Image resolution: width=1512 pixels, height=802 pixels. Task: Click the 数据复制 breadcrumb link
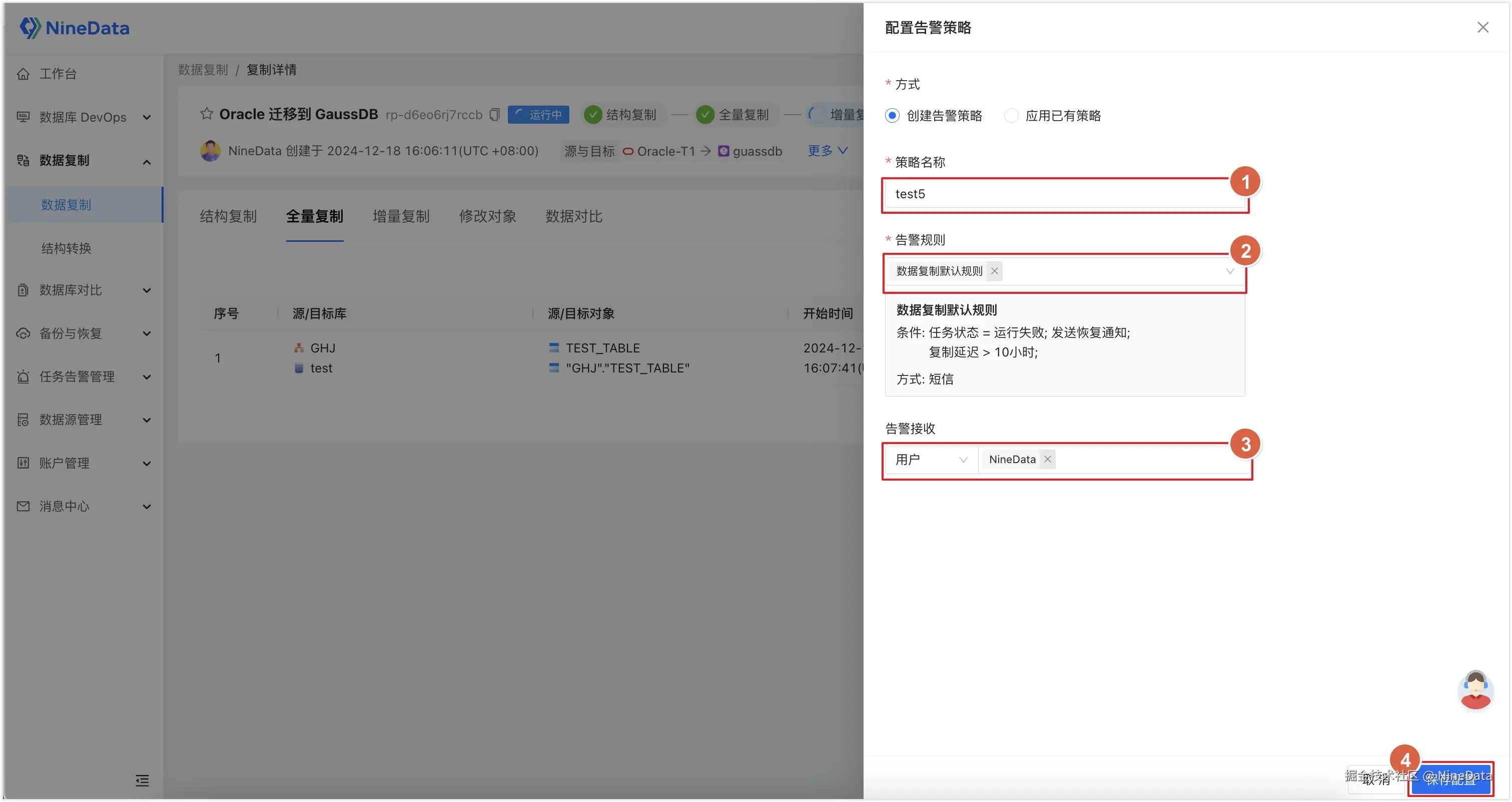[203, 70]
